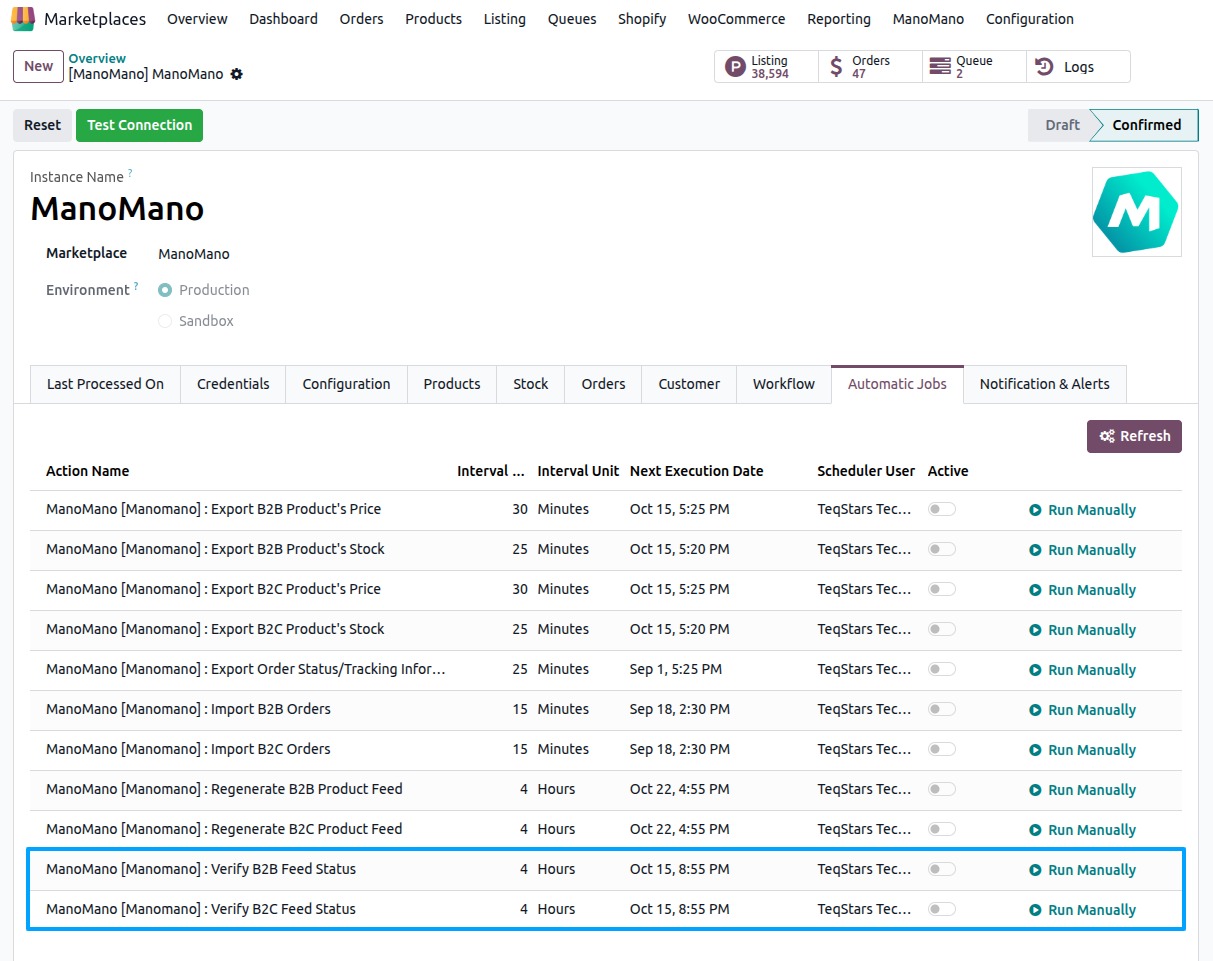Click Test Connection button
This screenshot has width=1213, height=961.
pyautogui.click(x=139, y=125)
